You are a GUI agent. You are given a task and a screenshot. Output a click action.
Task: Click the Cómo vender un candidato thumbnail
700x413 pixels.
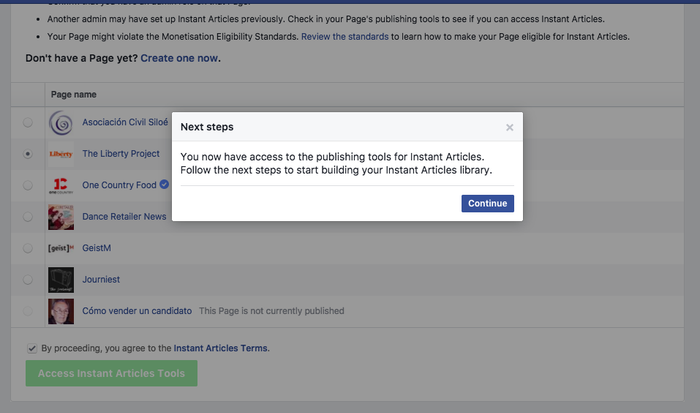tap(61, 310)
